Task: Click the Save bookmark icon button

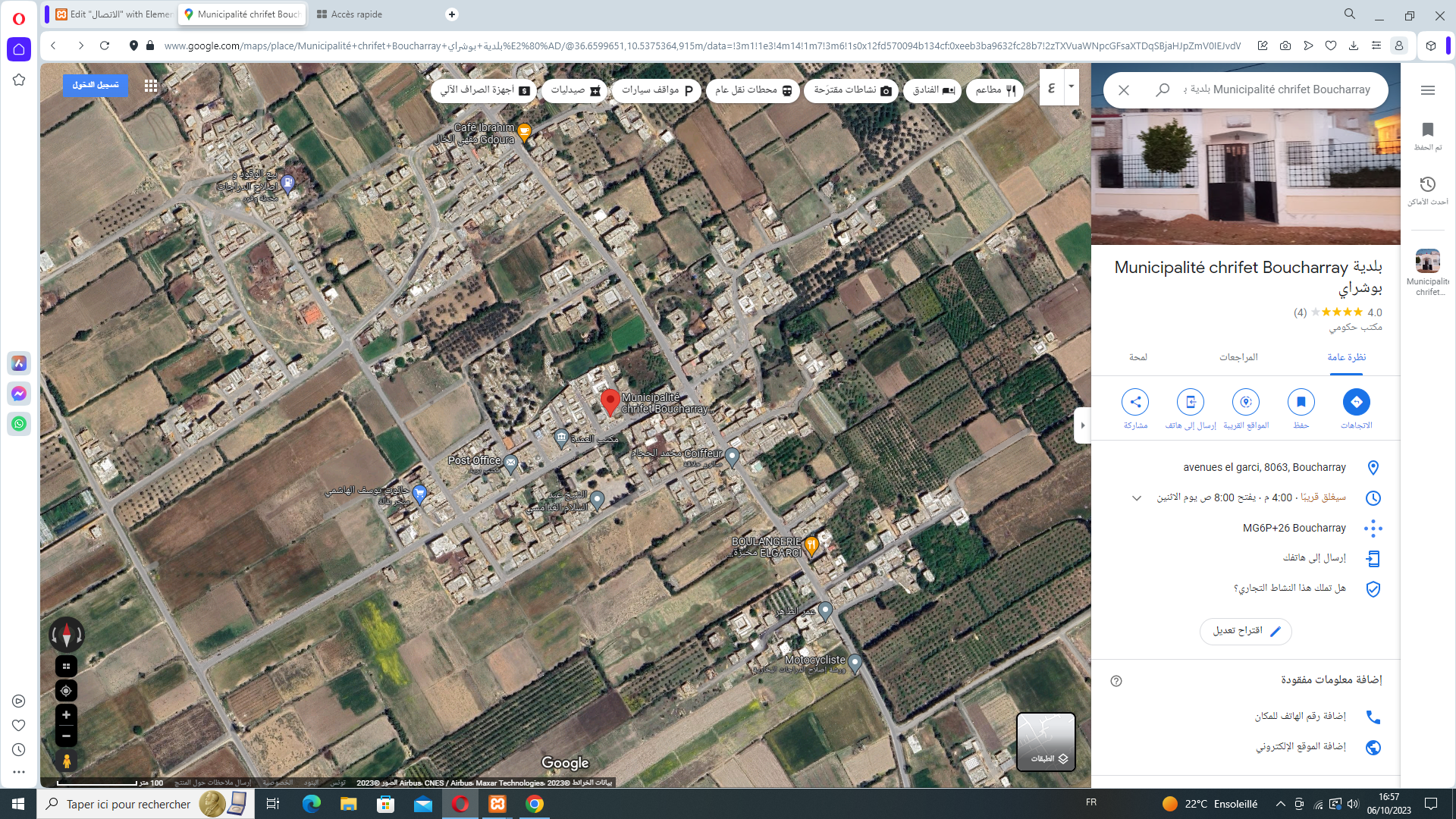Action: [x=1301, y=402]
